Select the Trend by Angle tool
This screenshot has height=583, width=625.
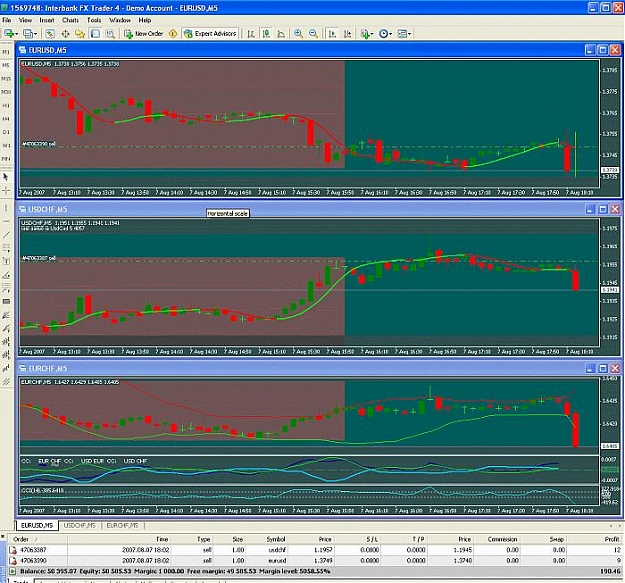point(6,275)
